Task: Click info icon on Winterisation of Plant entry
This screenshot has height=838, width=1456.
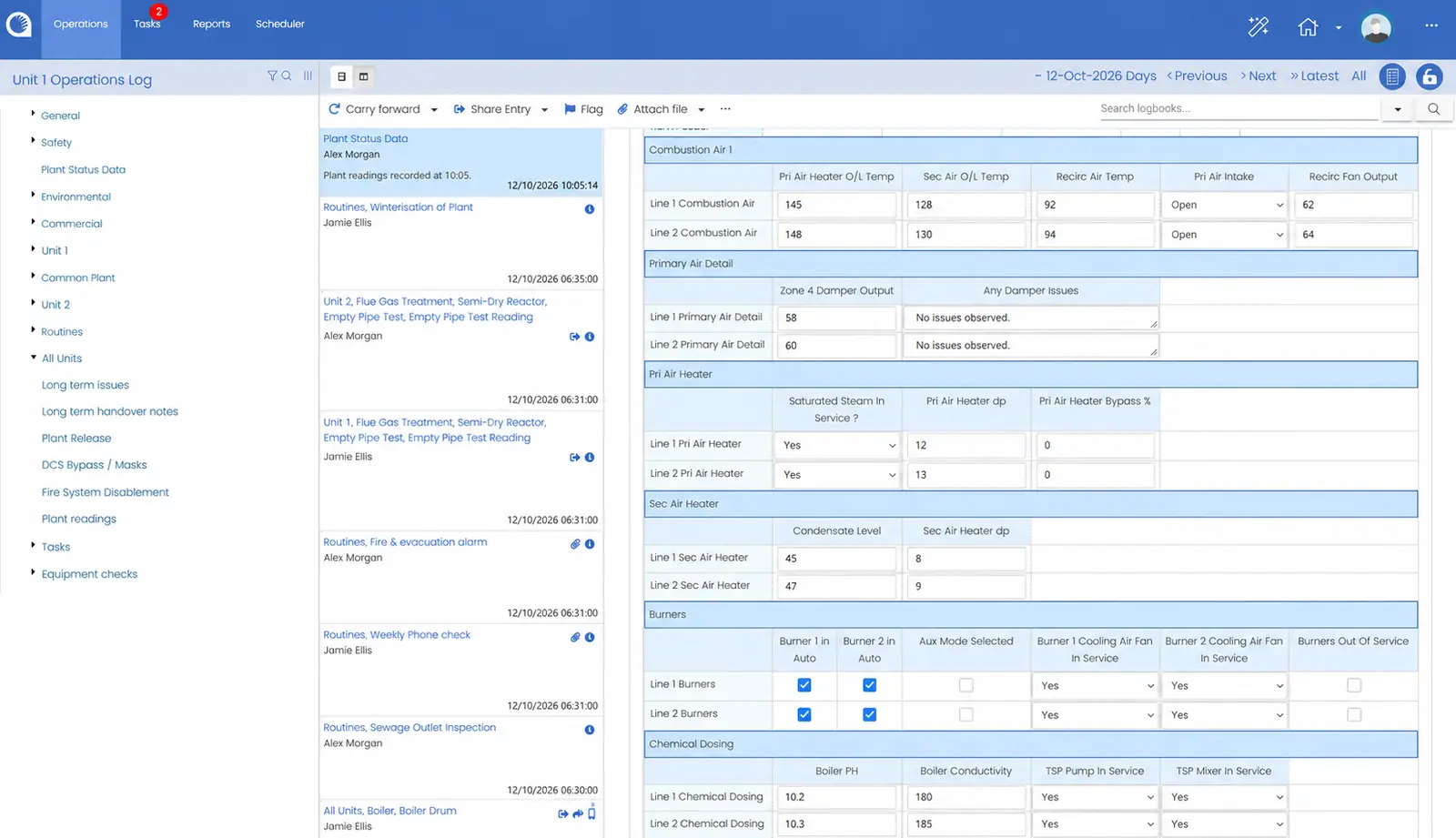Action: 590,209
